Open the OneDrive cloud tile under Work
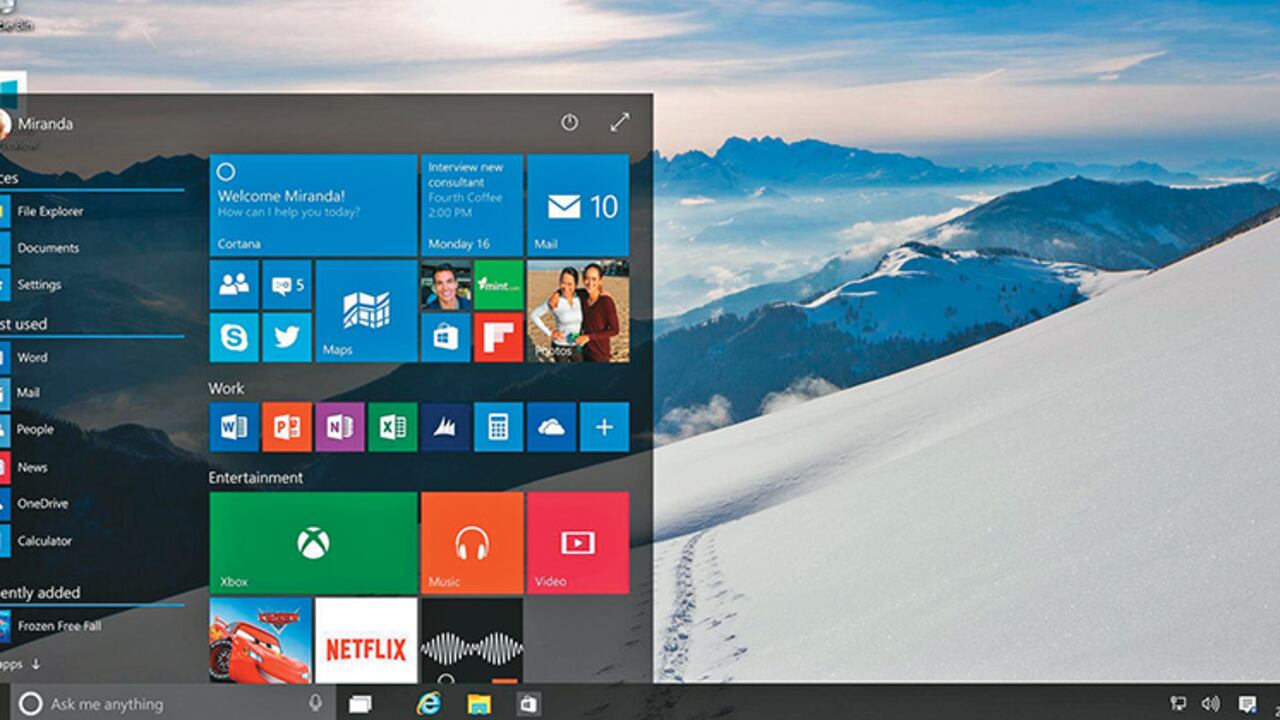Screen dimensions: 1280x720 pyautogui.click(x=552, y=427)
